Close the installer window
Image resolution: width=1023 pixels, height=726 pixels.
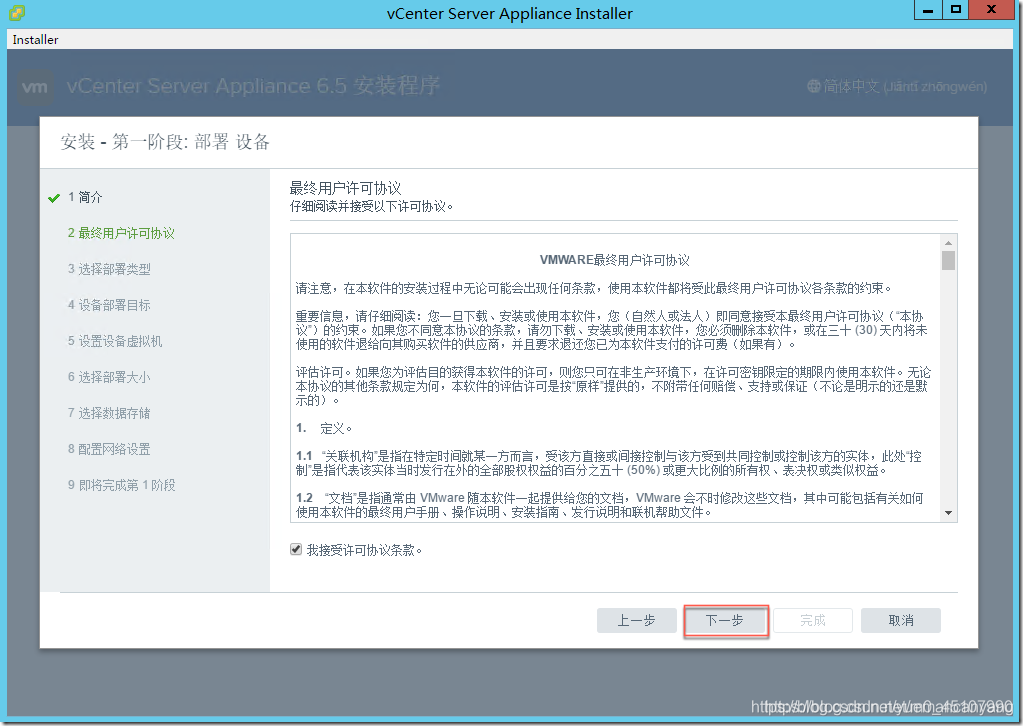coord(992,10)
